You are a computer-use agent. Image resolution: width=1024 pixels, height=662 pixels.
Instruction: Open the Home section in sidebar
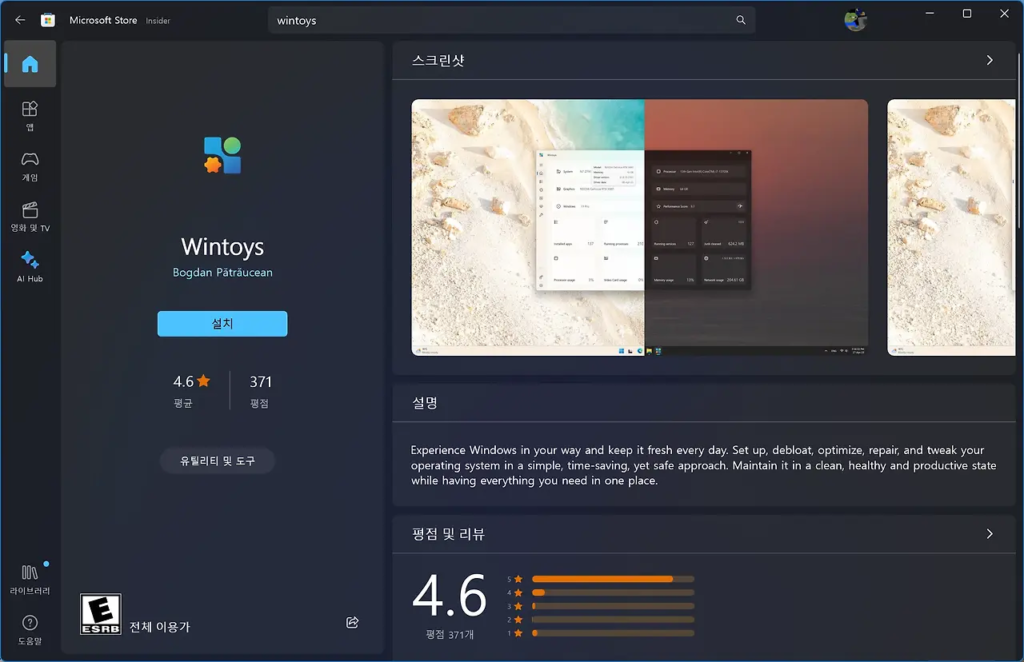pos(29,64)
